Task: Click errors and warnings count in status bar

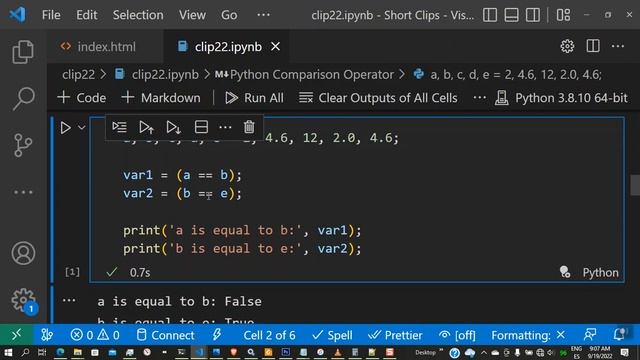Action: coord(95,336)
